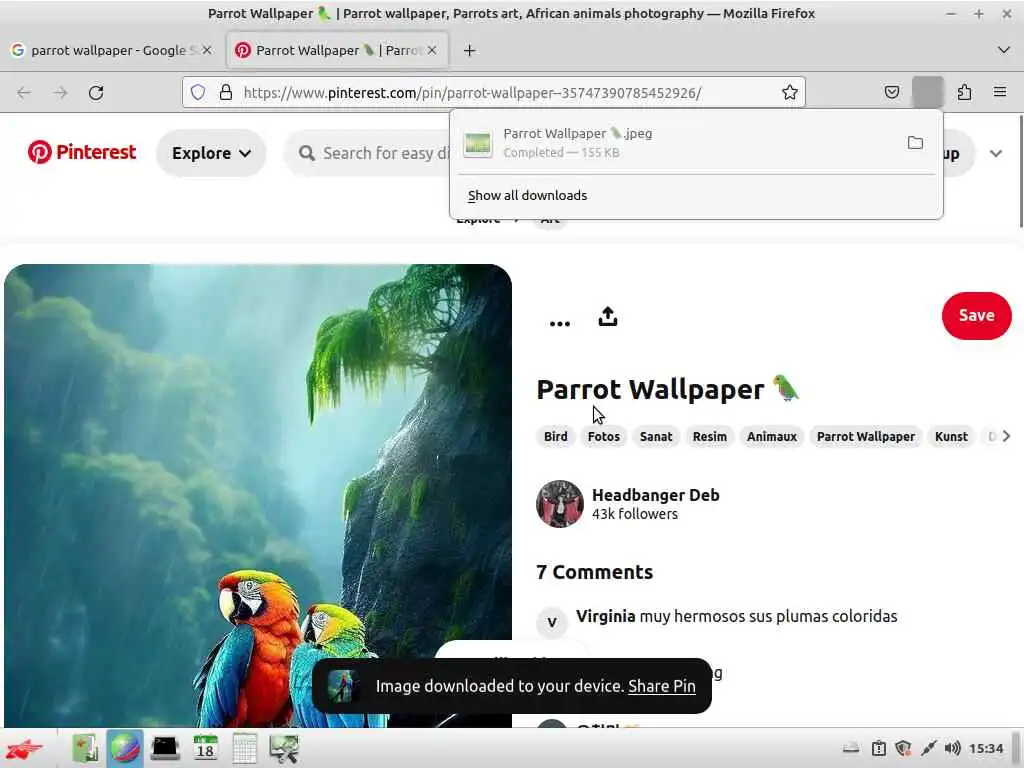Image resolution: width=1024 pixels, height=768 pixels.
Task: Reload the current page
Action: [96, 93]
